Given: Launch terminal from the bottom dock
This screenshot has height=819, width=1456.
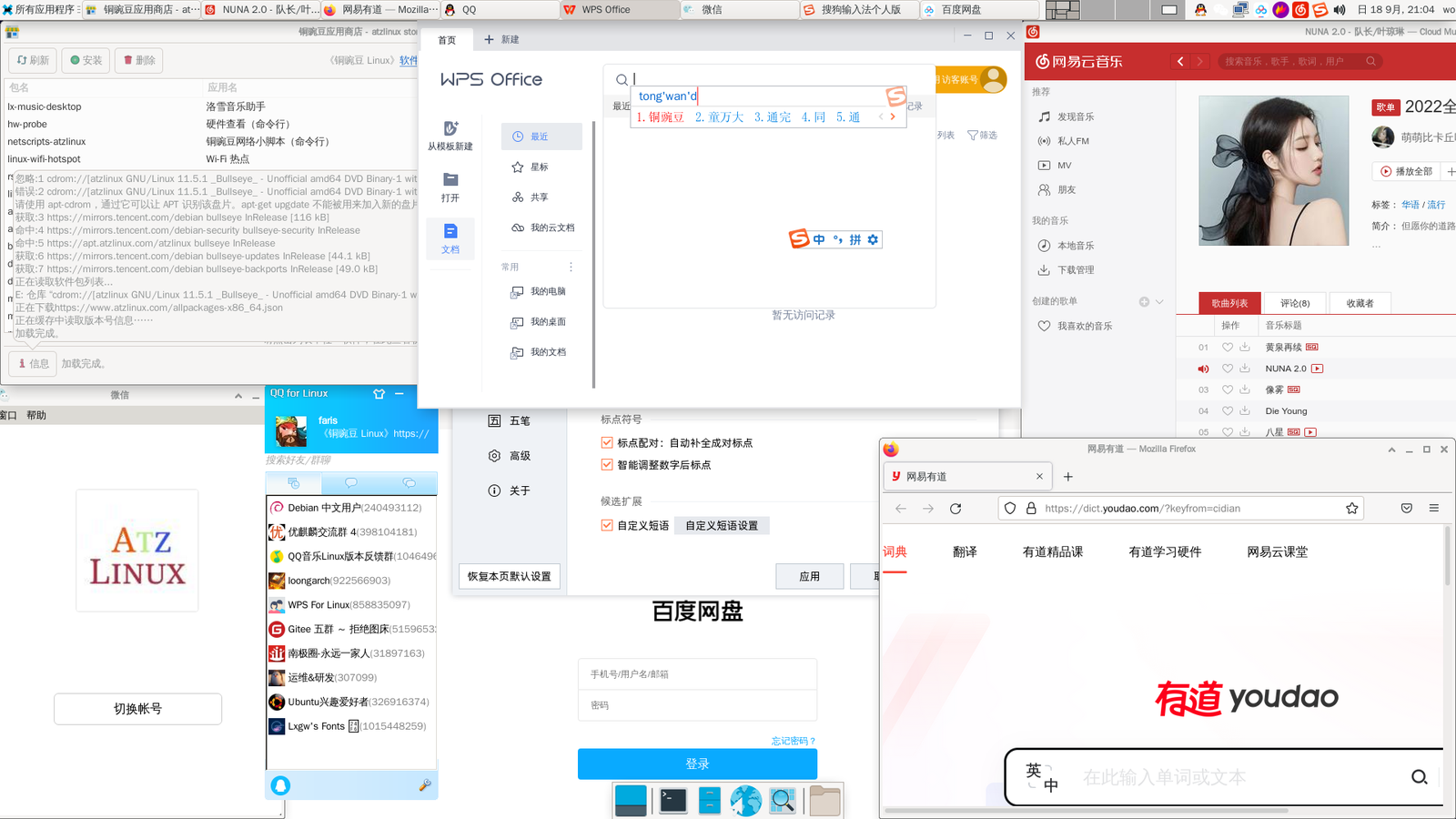Looking at the screenshot, I should click(673, 801).
